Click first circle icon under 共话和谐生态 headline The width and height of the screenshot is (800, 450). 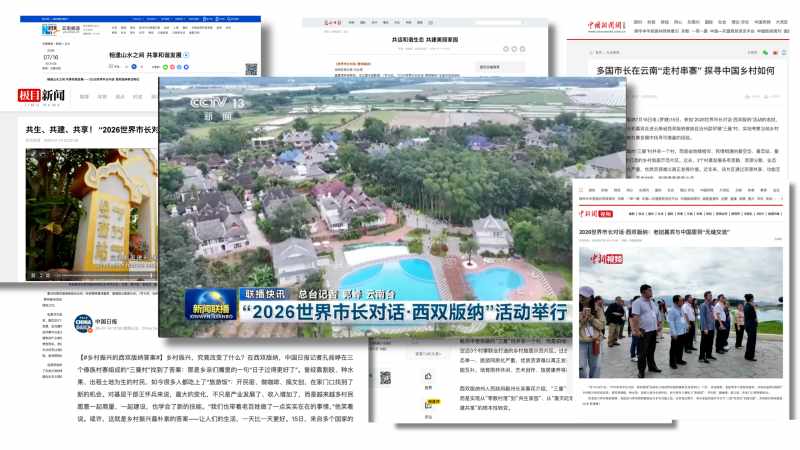pos(506,49)
